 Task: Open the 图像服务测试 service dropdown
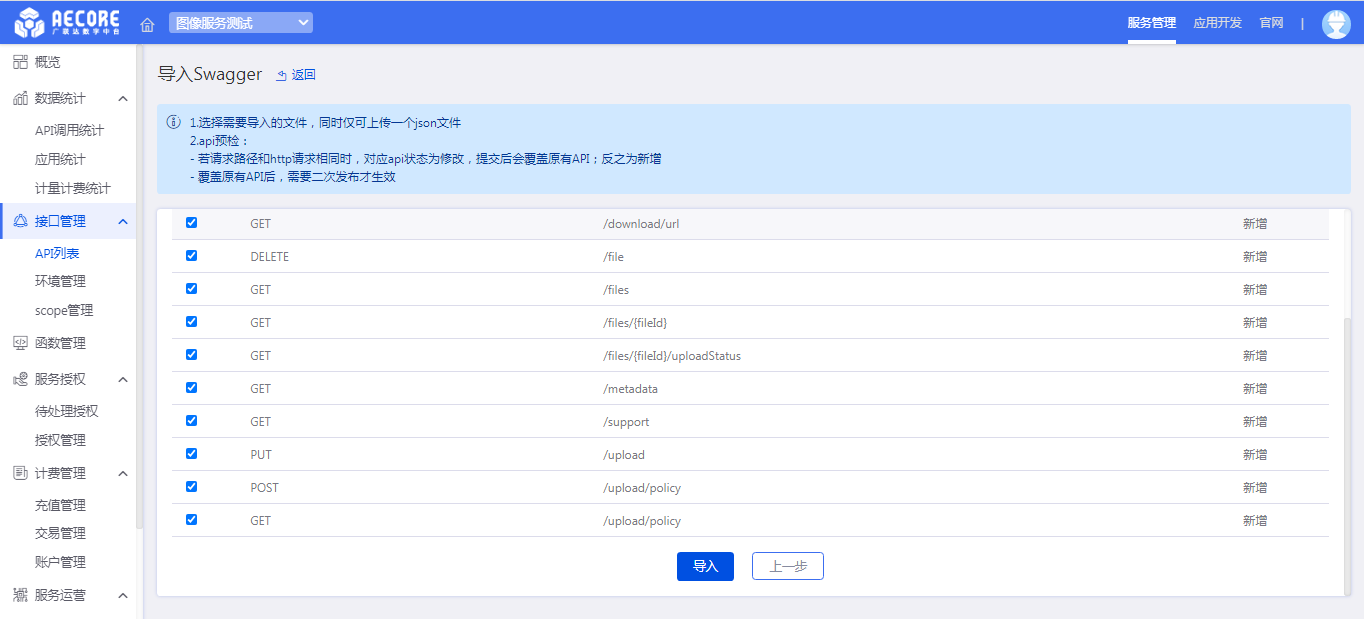240,23
